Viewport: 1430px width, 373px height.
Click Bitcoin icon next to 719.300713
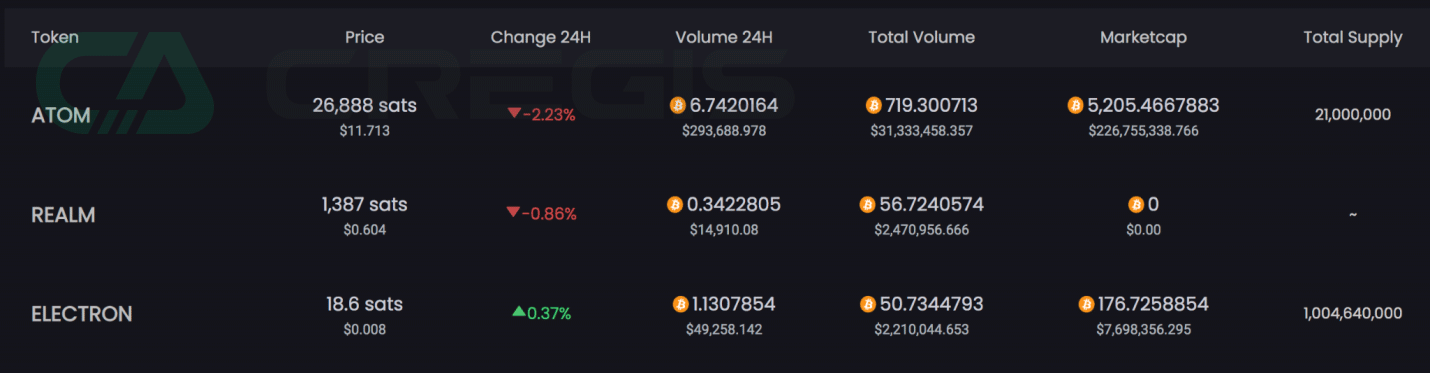[x=873, y=105]
